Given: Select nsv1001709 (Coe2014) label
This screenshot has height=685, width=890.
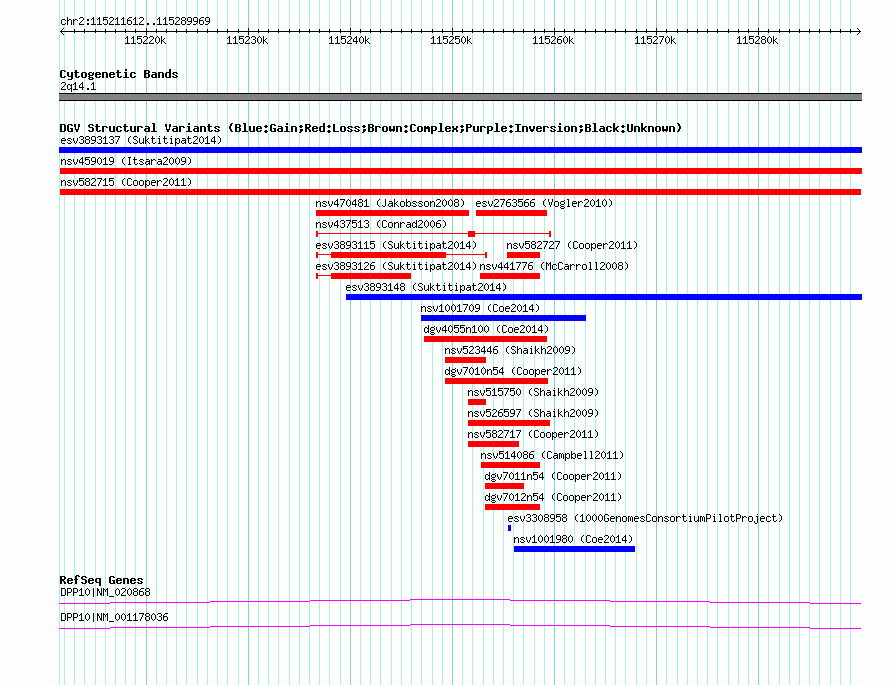Looking at the screenshot, I should point(480,308).
